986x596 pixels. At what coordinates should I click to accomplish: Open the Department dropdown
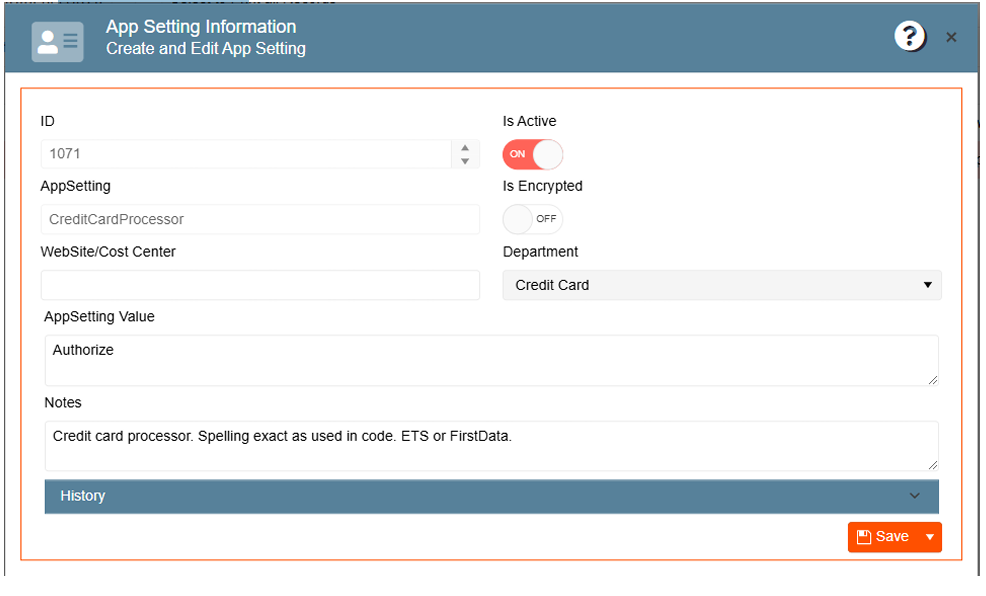(x=721, y=285)
